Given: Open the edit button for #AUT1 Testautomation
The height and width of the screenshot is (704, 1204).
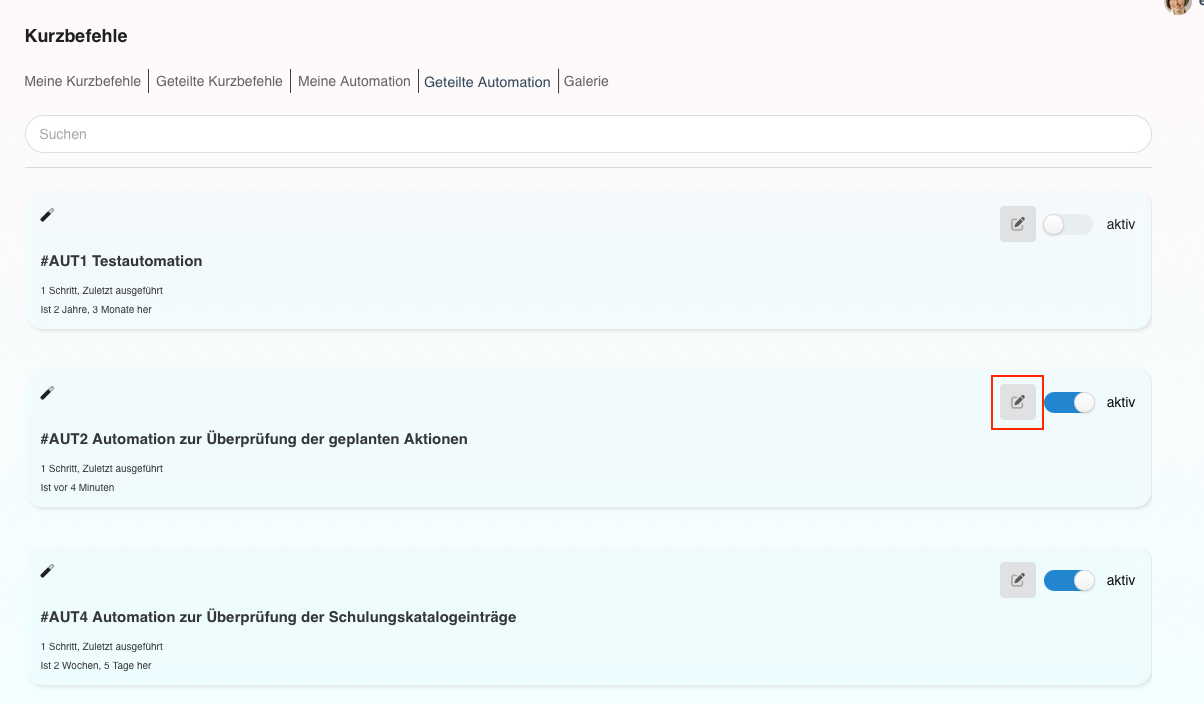Looking at the screenshot, I should pos(1018,224).
